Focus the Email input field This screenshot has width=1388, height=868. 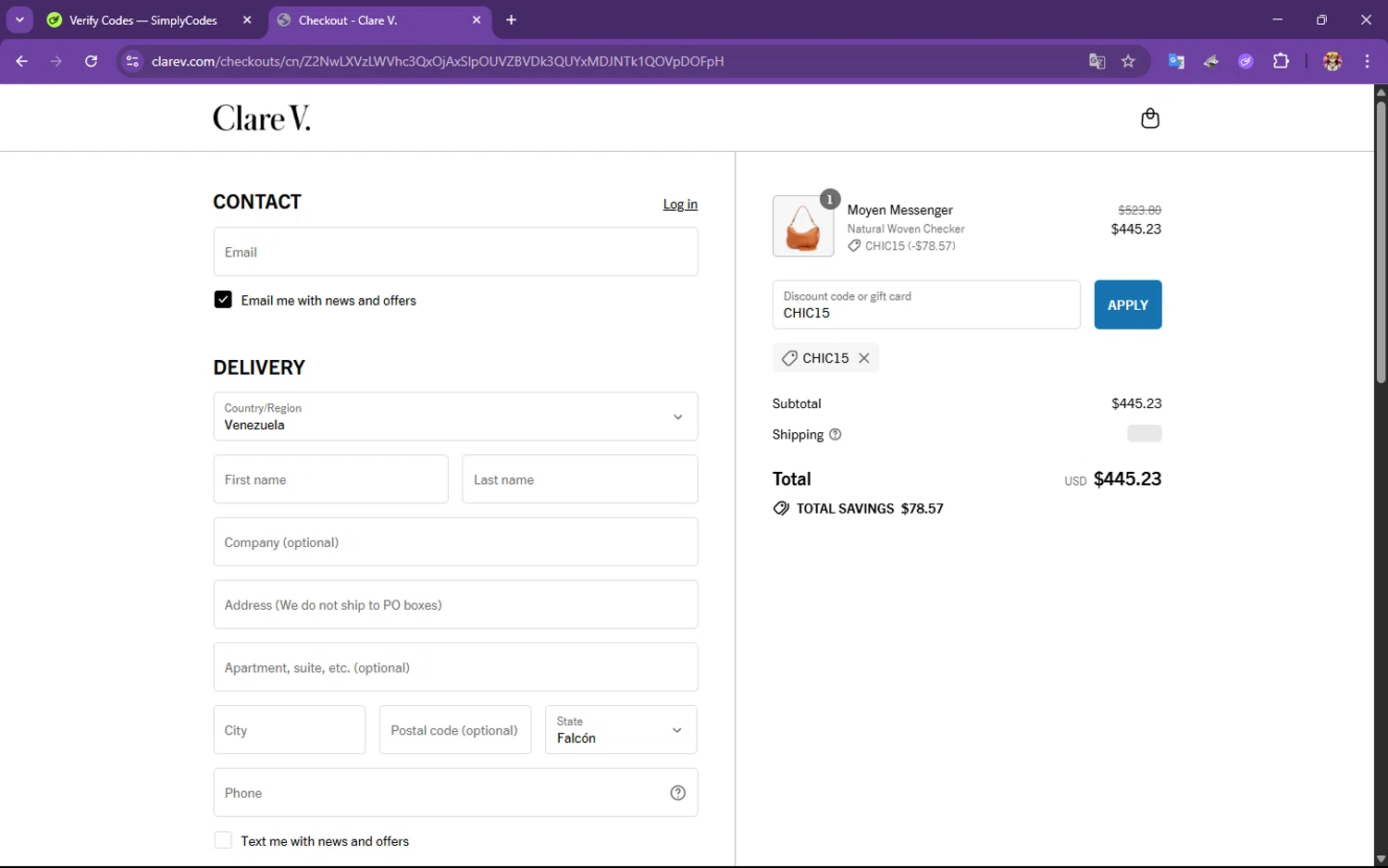click(455, 252)
